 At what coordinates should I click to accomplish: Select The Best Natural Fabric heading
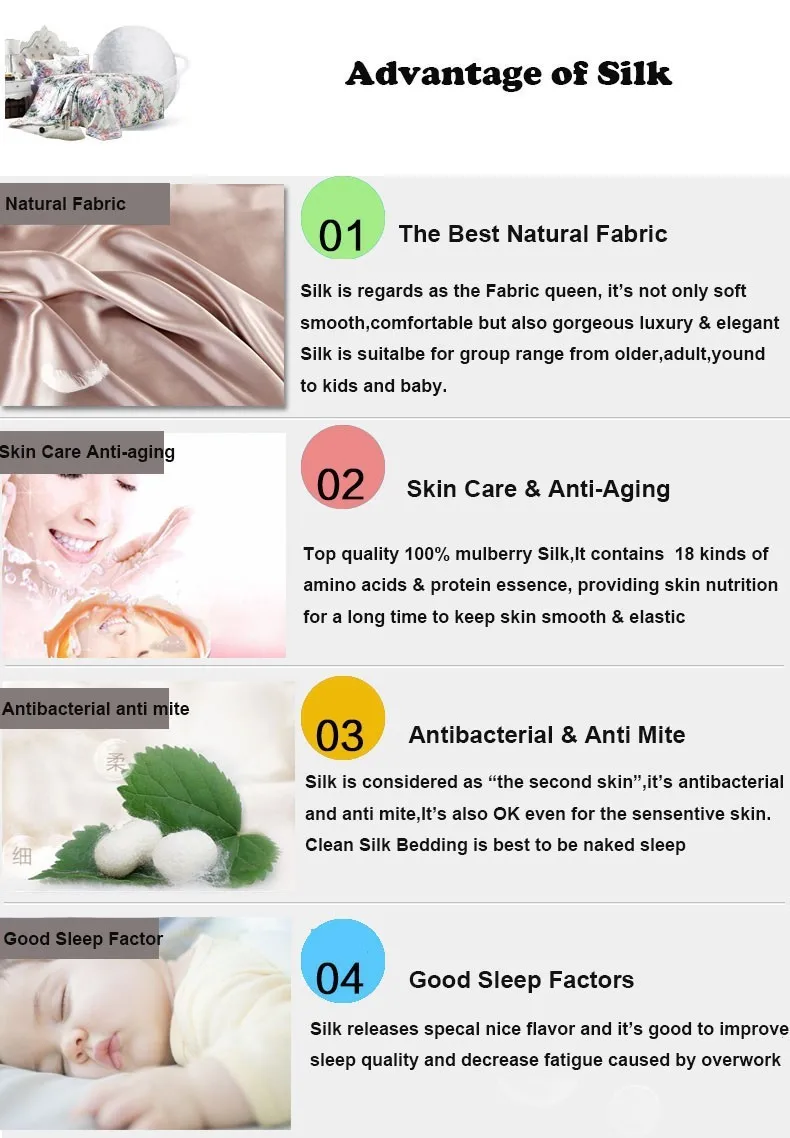click(x=533, y=234)
